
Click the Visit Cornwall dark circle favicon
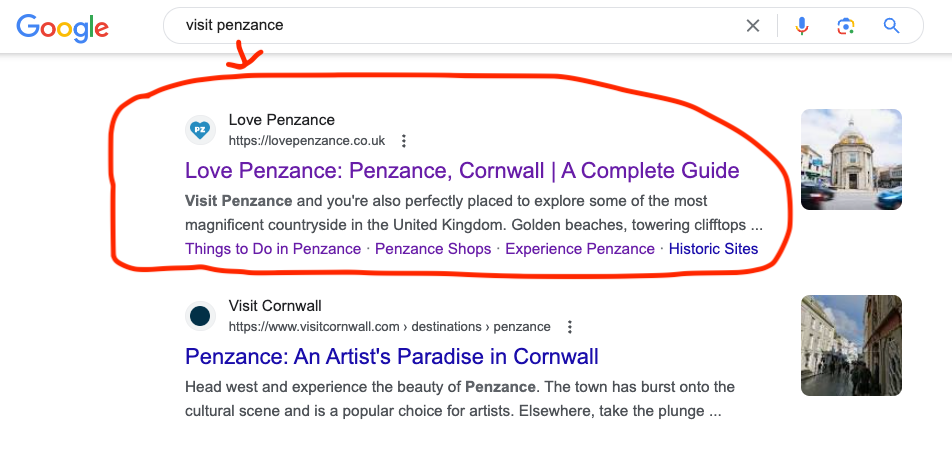(x=200, y=316)
